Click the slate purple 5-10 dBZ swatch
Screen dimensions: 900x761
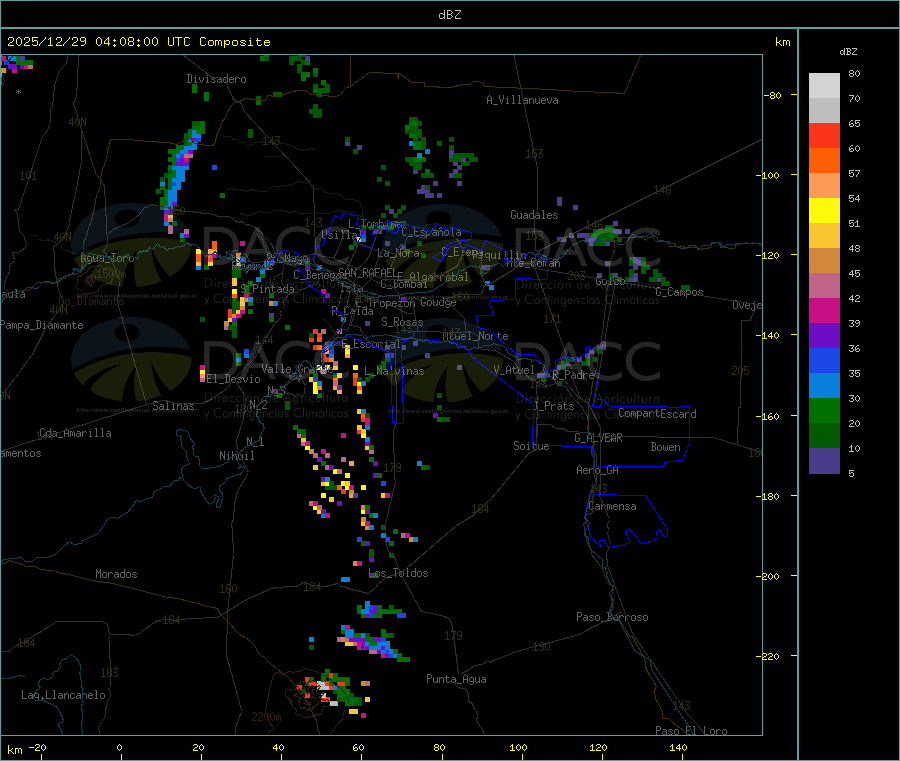(824, 461)
